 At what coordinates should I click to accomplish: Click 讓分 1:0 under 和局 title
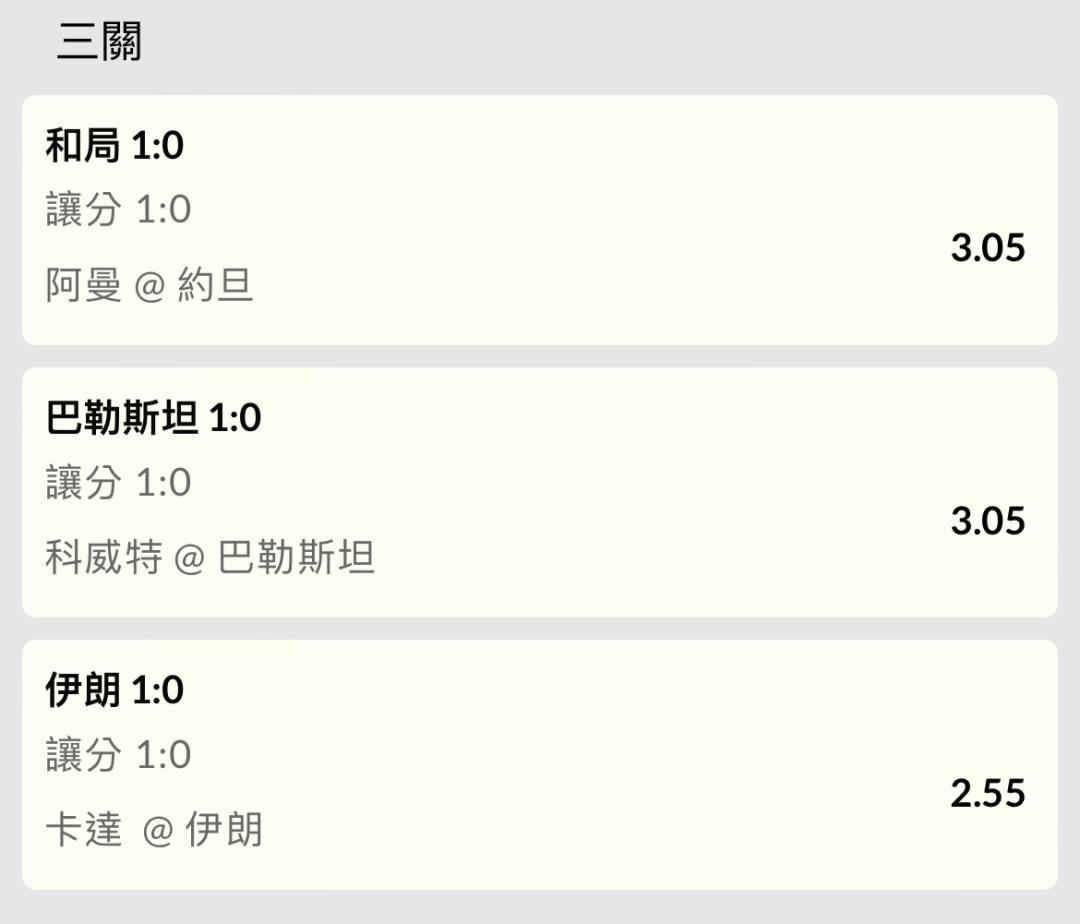tap(118, 210)
